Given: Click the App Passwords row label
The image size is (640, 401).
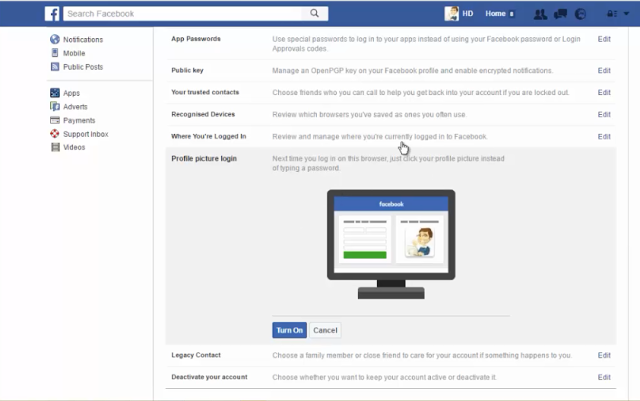Looking at the screenshot, I should click(x=196, y=39).
